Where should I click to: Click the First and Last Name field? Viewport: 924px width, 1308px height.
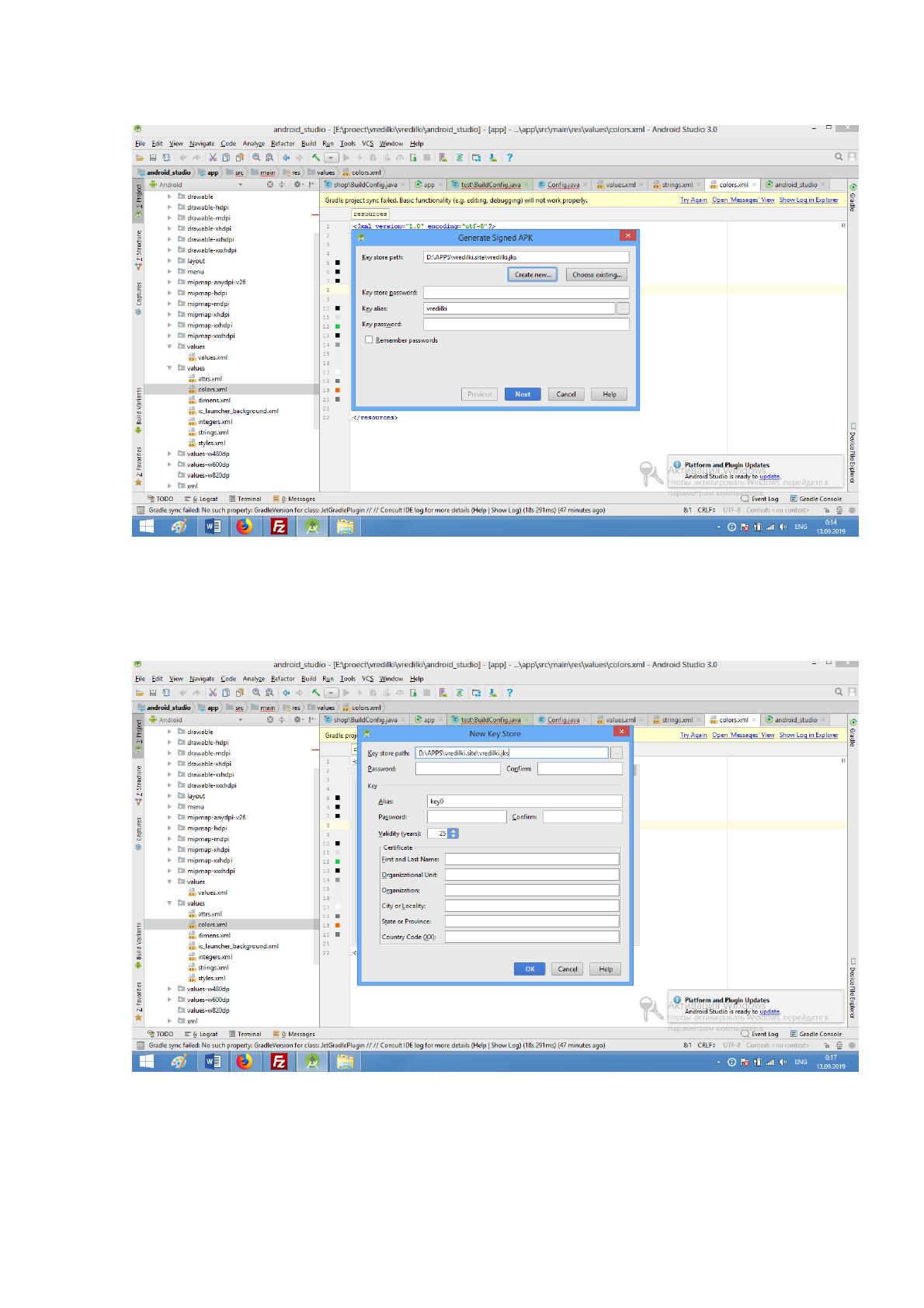click(532, 859)
